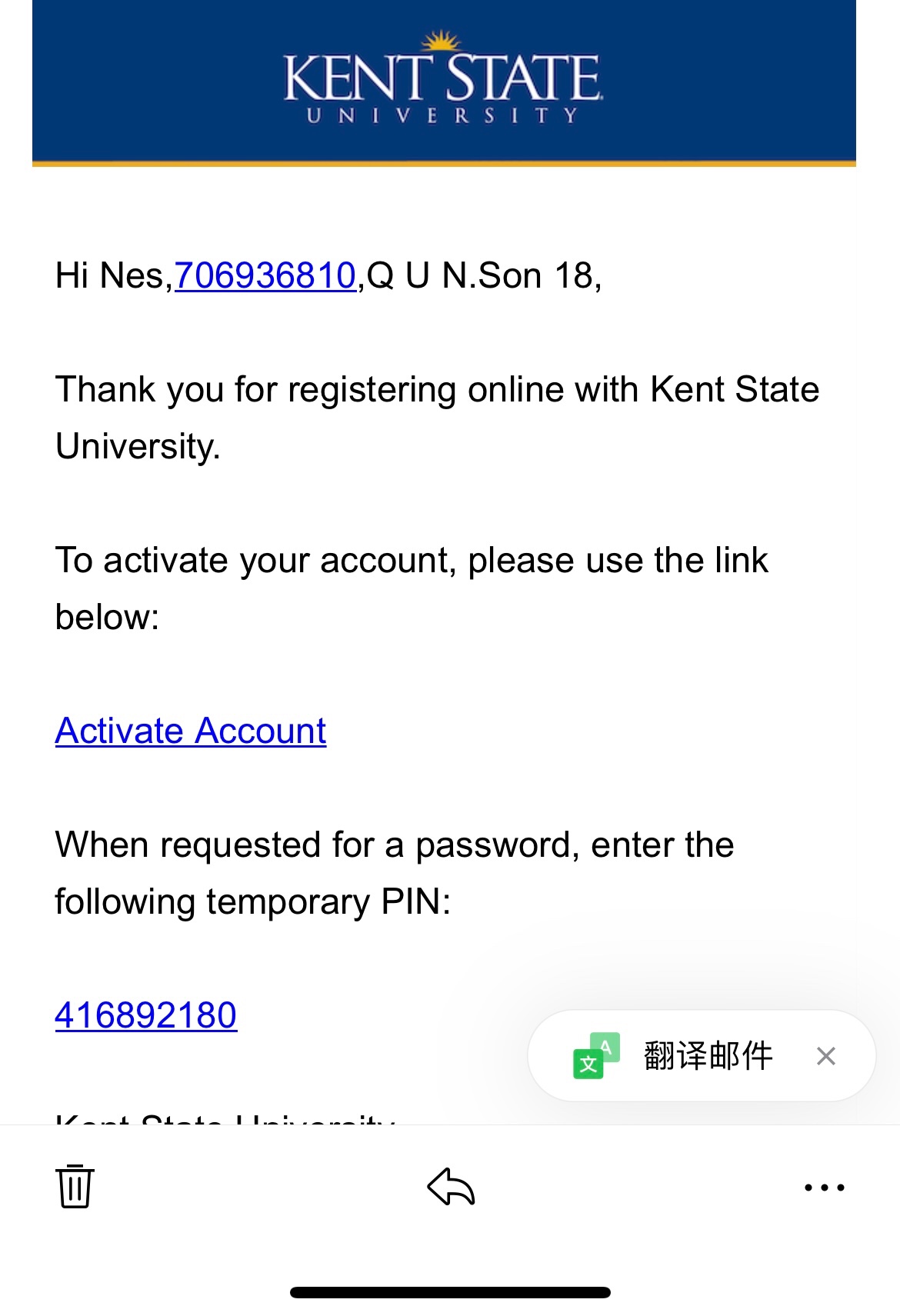Tap the gold stripe under the banner

click(x=444, y=163)
